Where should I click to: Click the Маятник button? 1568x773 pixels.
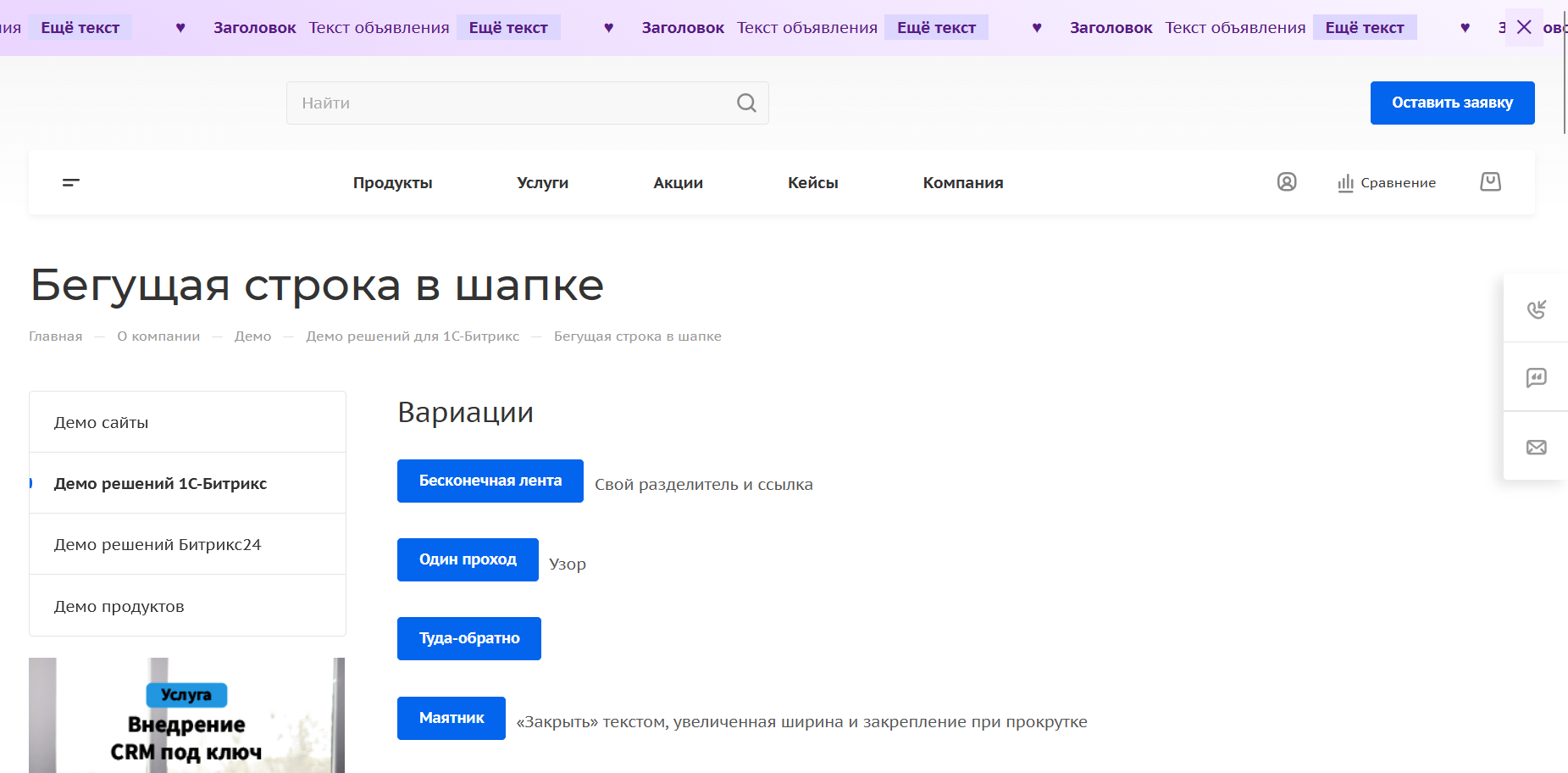point(452,718)
